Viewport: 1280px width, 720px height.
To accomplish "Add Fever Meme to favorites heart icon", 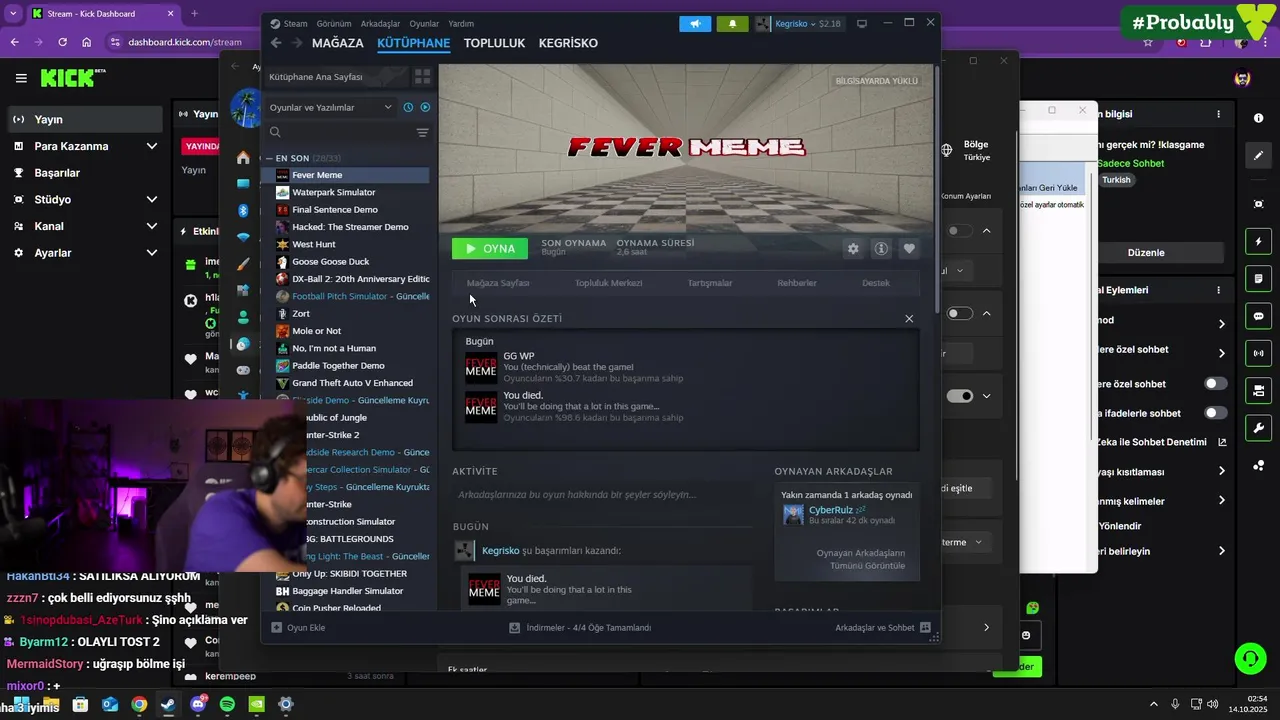I will [909, 249].
